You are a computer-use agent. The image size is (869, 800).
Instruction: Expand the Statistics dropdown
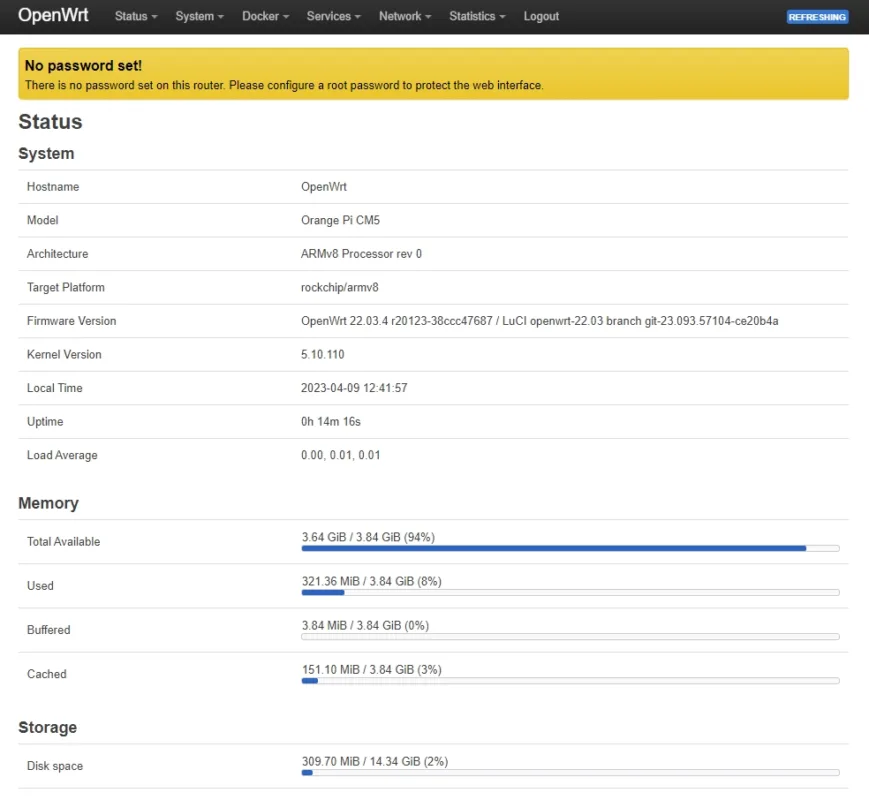pos(477,17)
